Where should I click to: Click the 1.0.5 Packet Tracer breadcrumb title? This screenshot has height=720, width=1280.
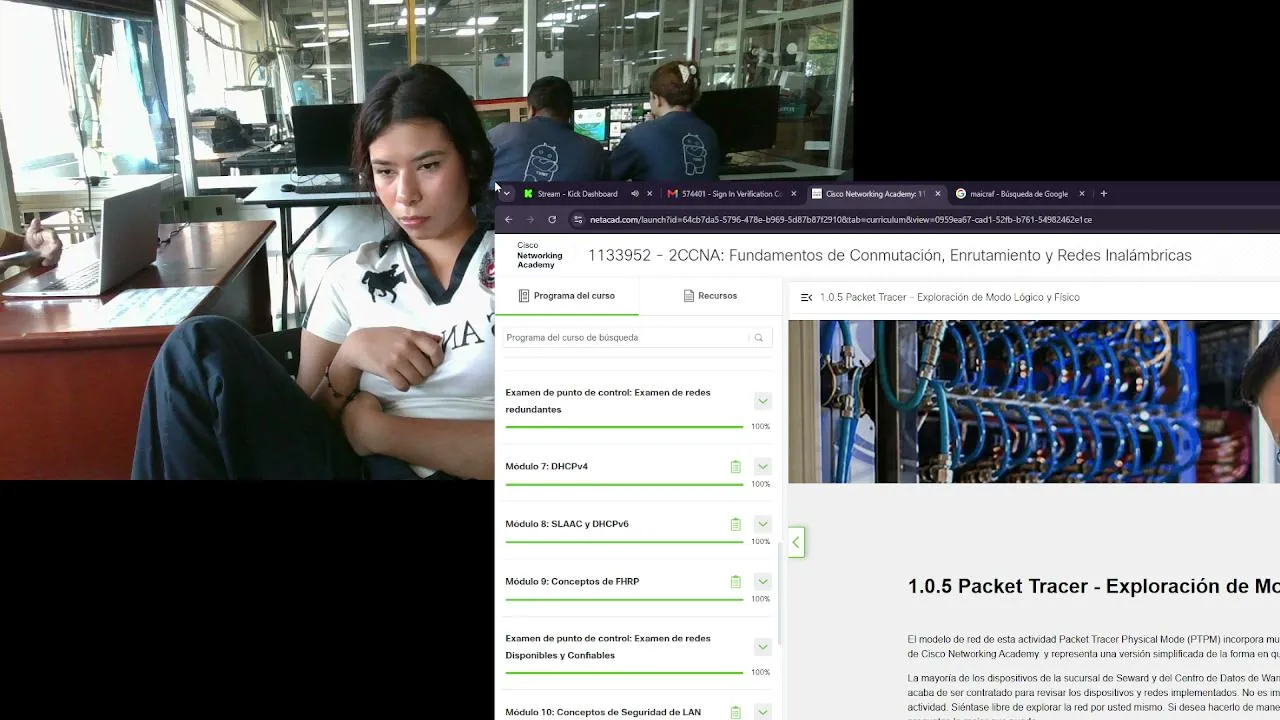pos(949,297)
